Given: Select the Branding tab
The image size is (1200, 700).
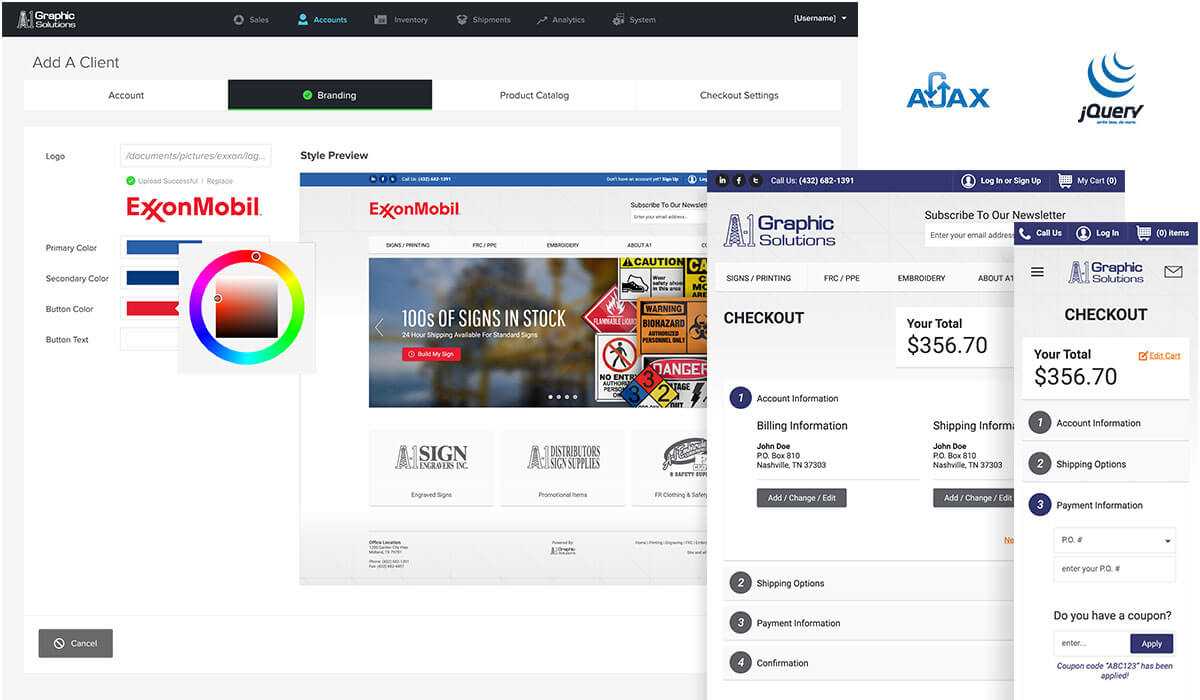Looking at the screenshot, I should click(x=330, y=95).
